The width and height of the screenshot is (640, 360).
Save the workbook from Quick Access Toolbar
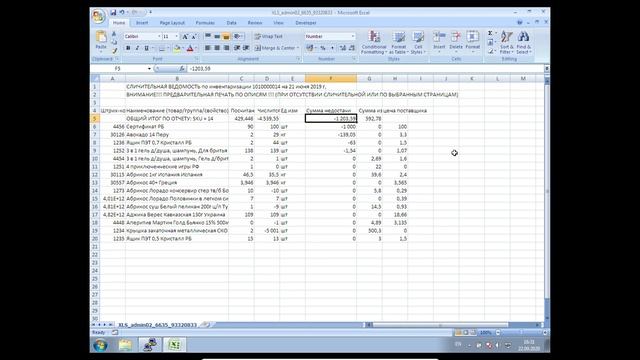coord(113,13)
